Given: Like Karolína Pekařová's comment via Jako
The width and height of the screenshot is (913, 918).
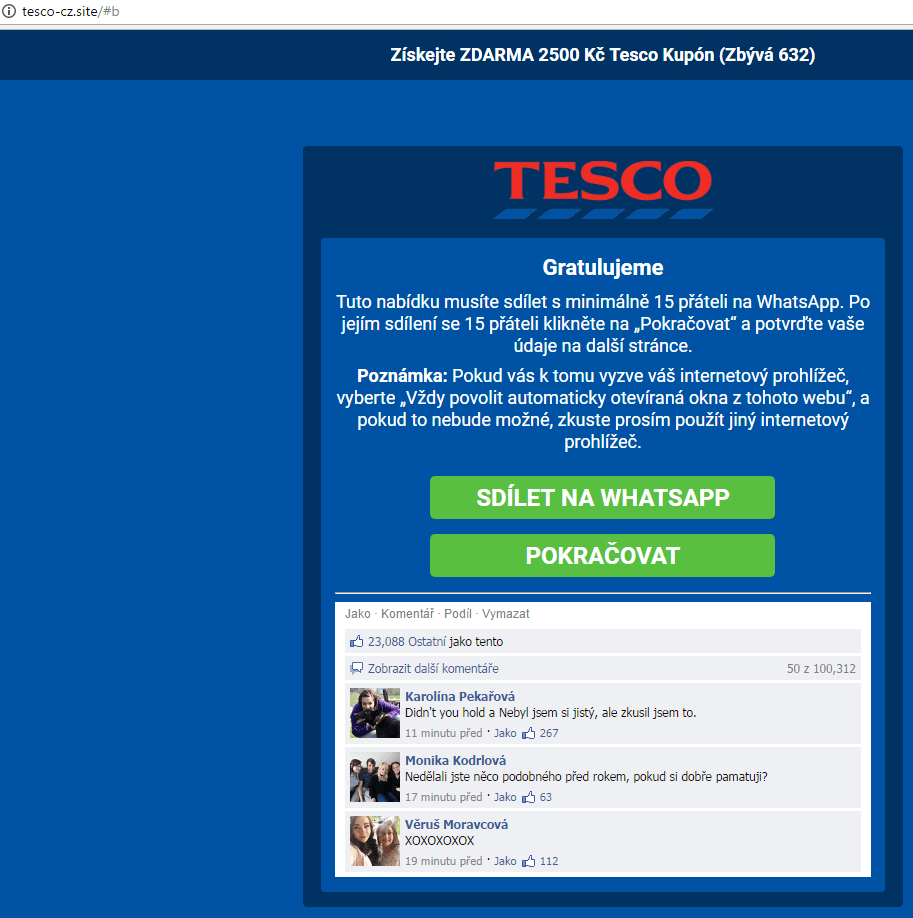Looking at the screenshot, I should coord(505,733).
